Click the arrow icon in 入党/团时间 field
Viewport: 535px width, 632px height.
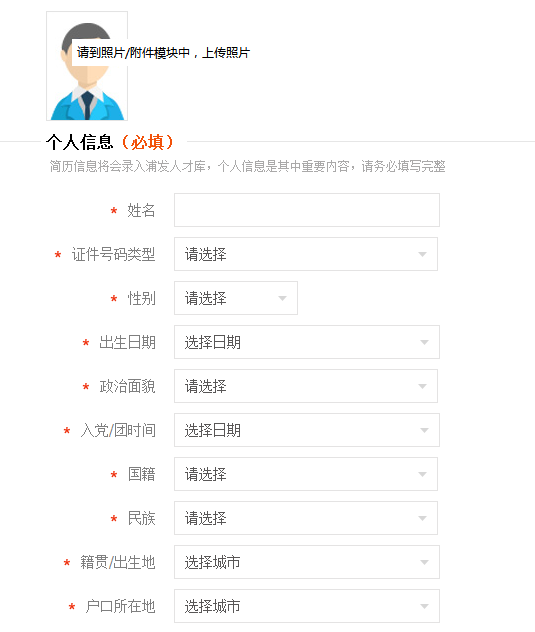[x=424, y=430]
